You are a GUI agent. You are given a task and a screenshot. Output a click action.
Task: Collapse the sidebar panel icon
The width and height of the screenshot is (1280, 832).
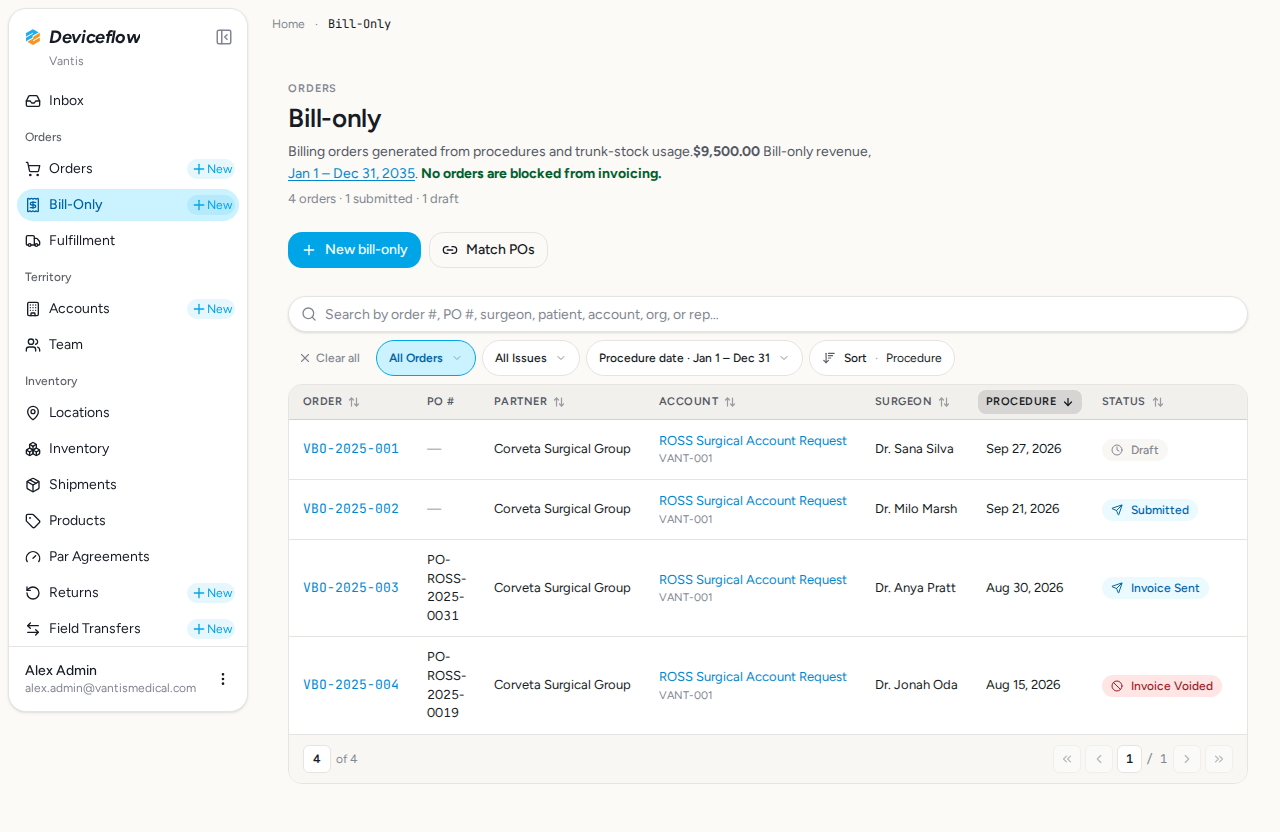224,37
